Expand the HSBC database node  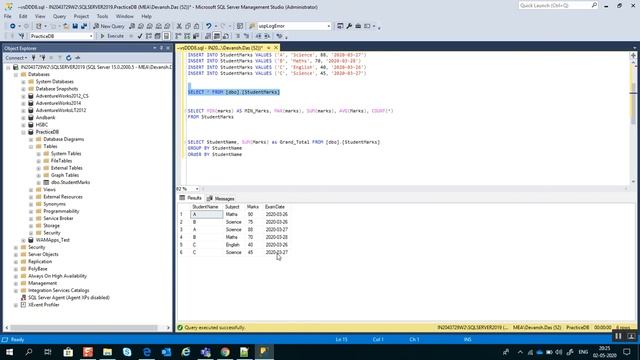pos(24,125)
